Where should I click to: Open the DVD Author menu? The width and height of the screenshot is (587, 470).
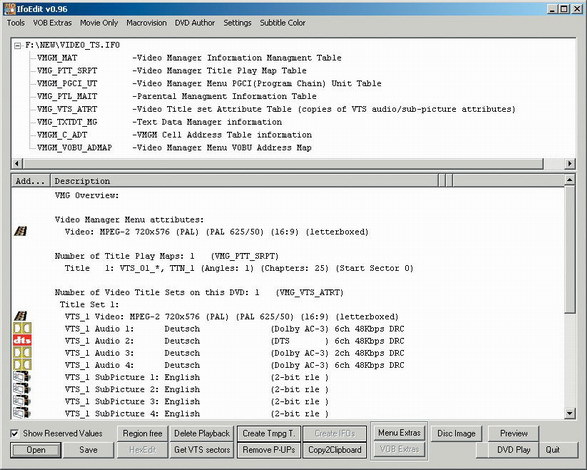click(195, 23)
